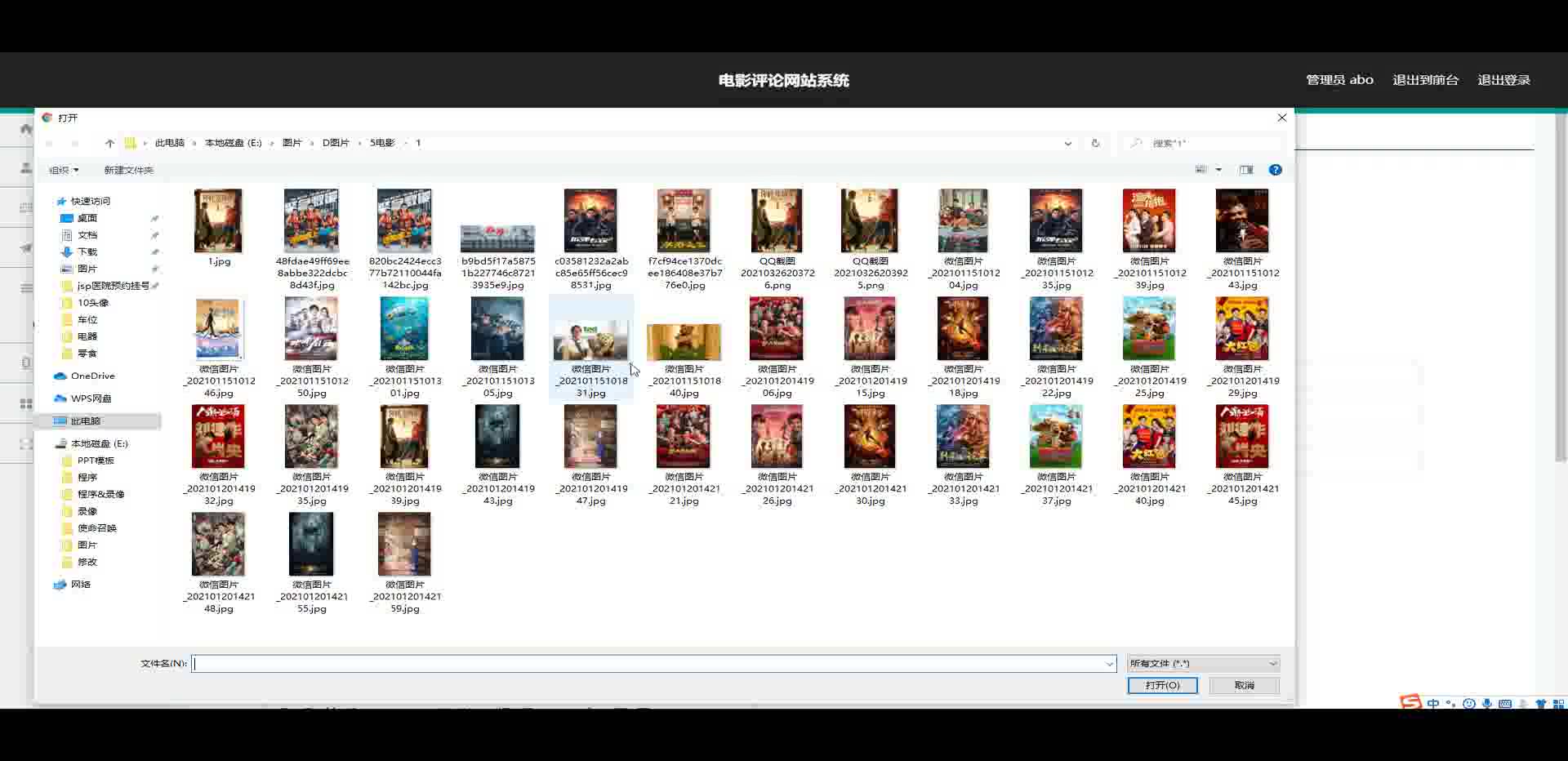The width and height of the screenshot is (1568, 761).
Task: Select 微信图片_20210115101831.jpg thumbnail
Action: pos(590,341)
